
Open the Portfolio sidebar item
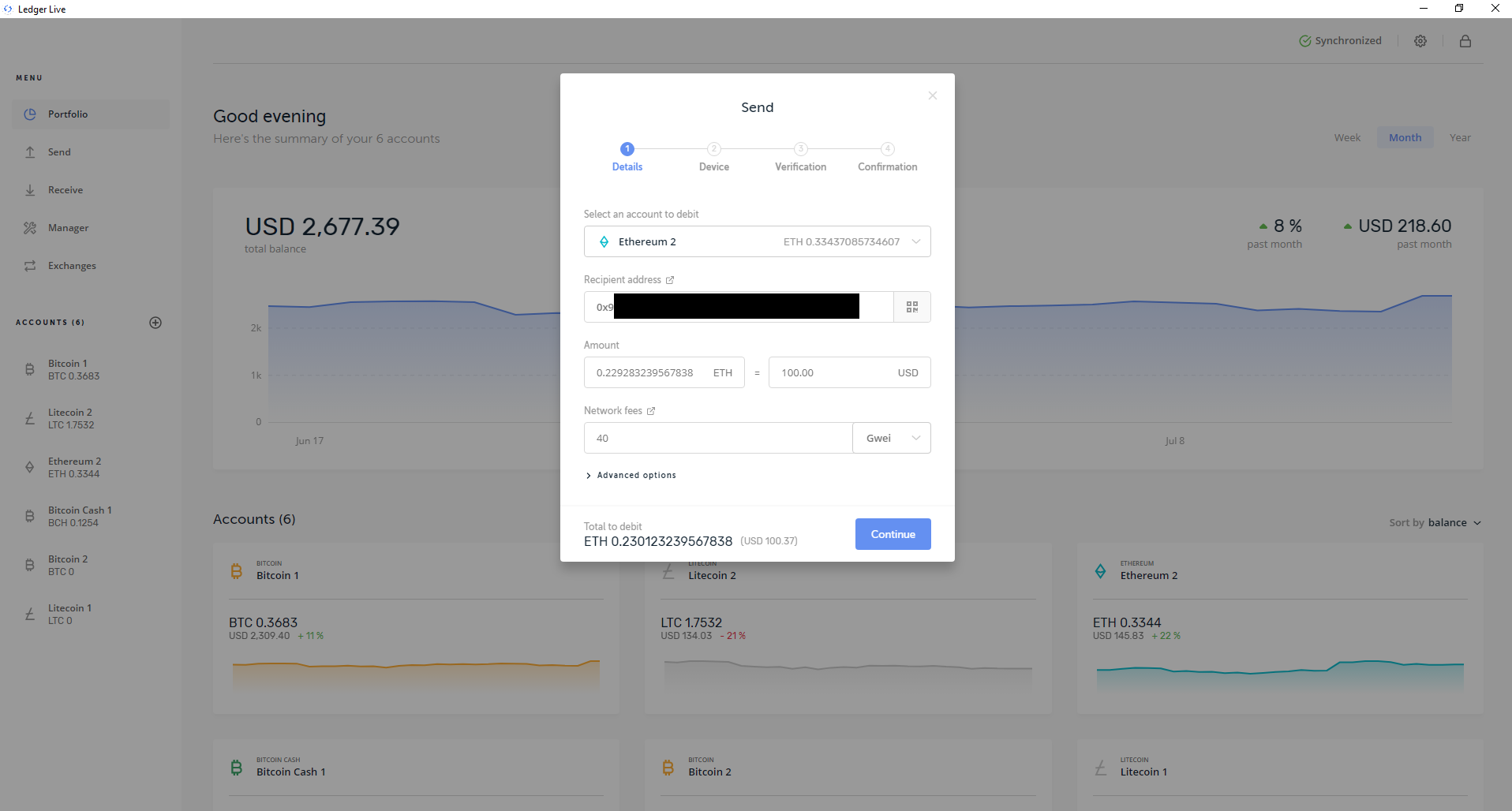pos(91,114)
